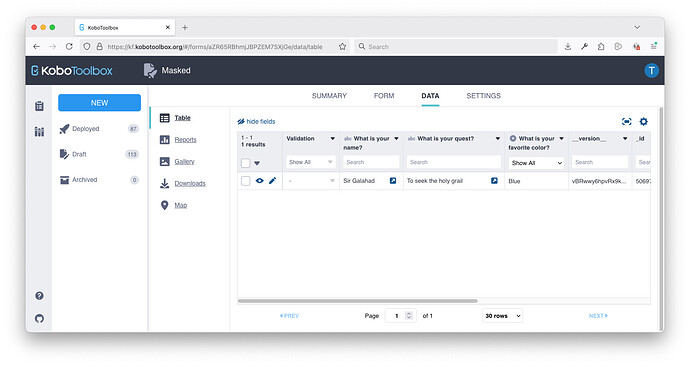Click the Masked project form icon
The width and height of the screenshot is (690, 366).
click(x=150, y=70)
